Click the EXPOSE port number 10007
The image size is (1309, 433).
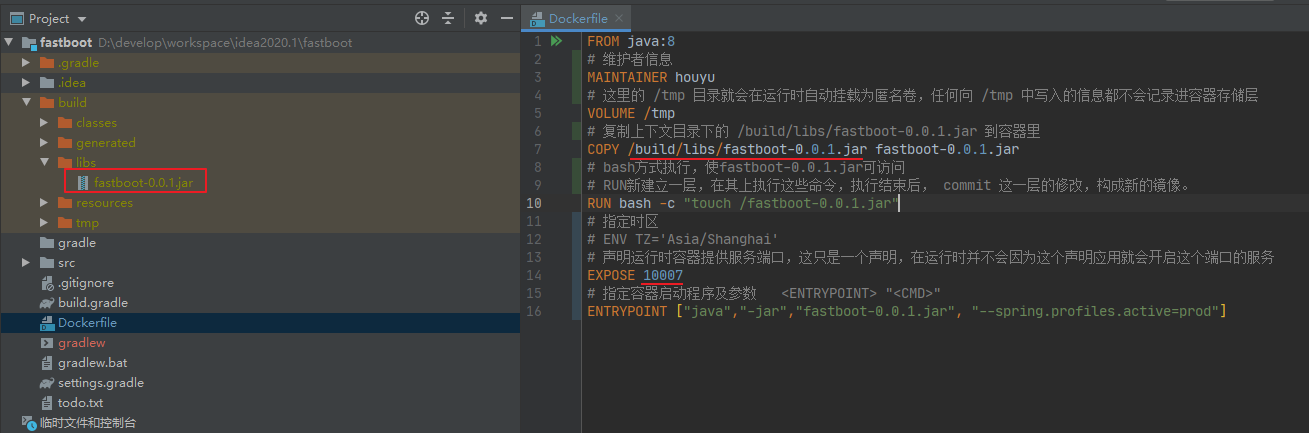[663, 275]
